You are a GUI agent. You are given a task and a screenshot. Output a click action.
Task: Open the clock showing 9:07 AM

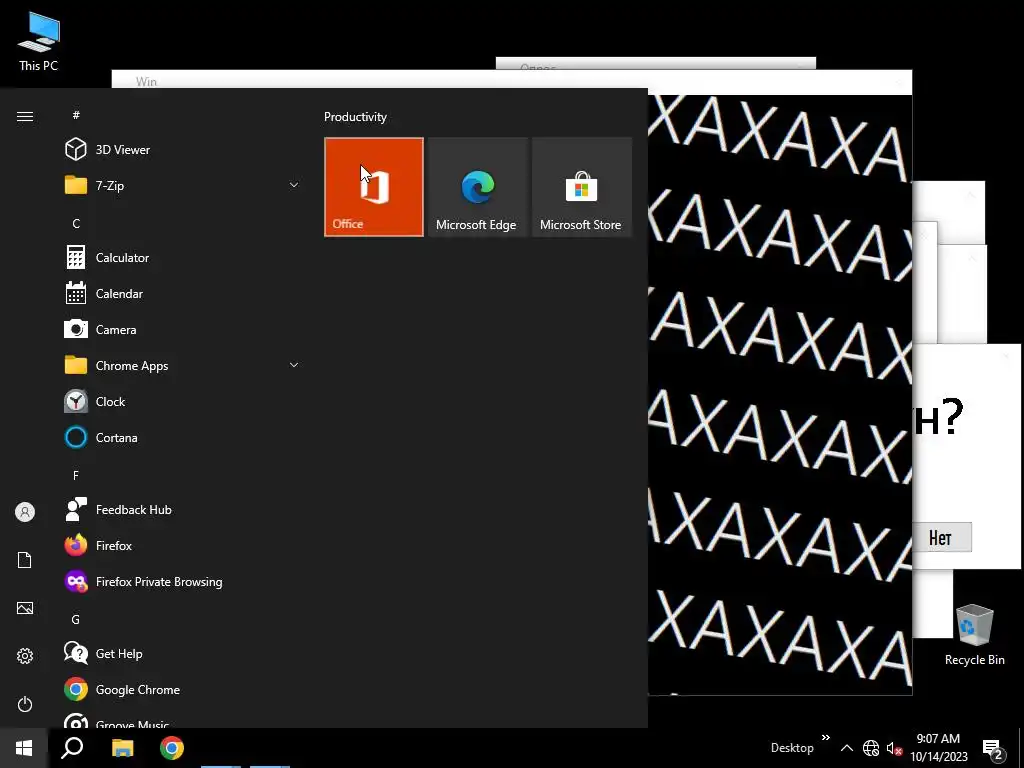tap(938, 748)
